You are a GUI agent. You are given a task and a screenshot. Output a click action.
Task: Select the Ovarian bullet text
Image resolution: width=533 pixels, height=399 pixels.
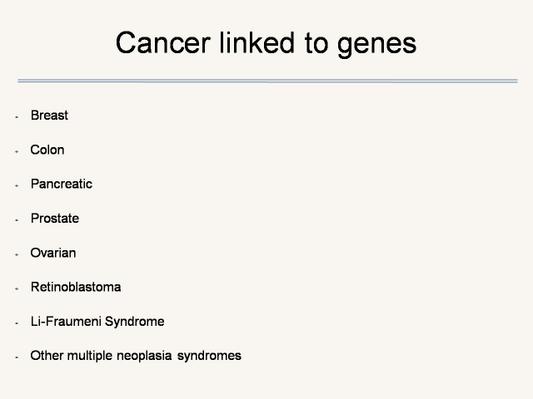coord(53,253)
